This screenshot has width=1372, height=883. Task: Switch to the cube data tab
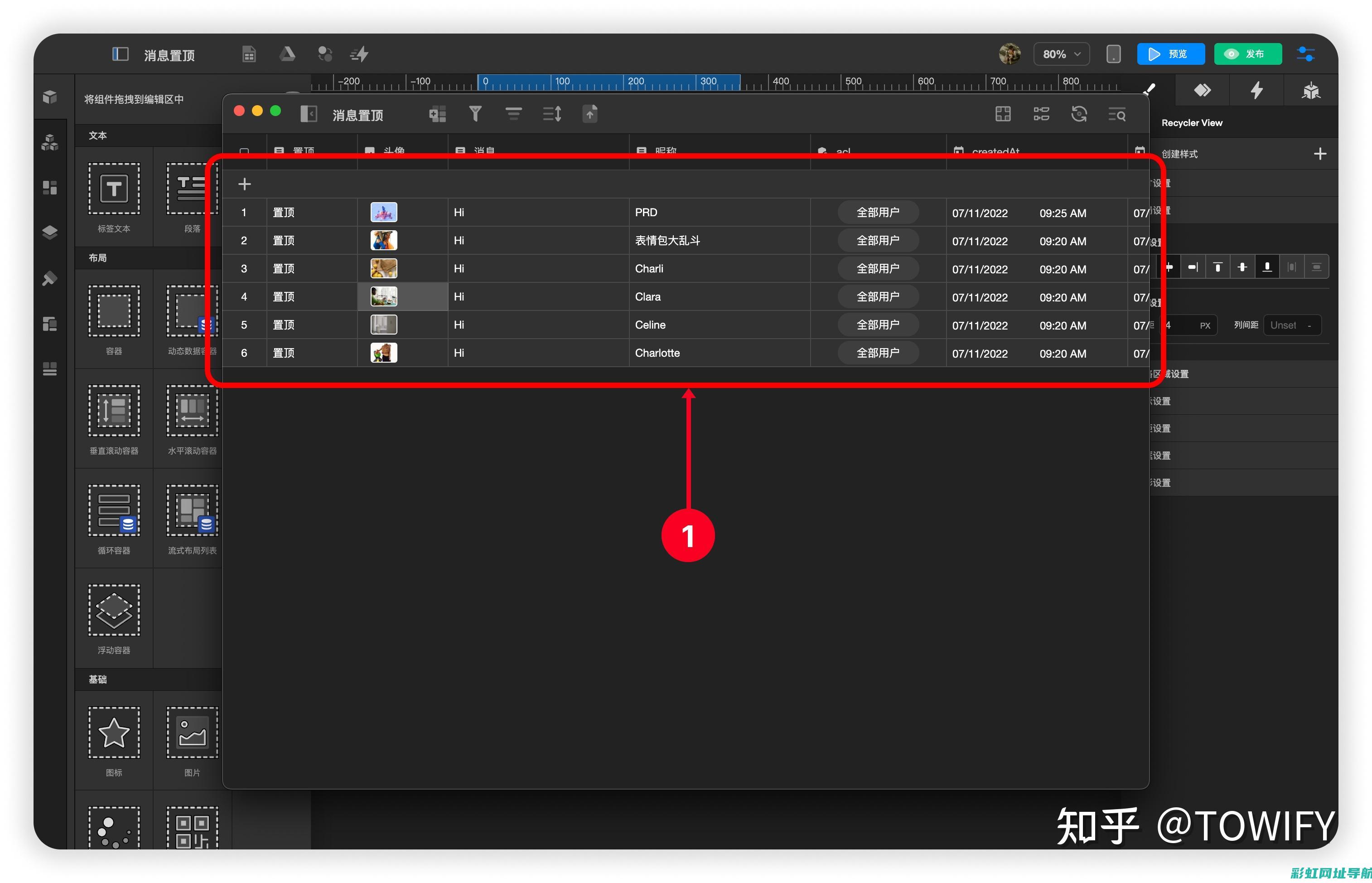click(x=1311, y=90)
